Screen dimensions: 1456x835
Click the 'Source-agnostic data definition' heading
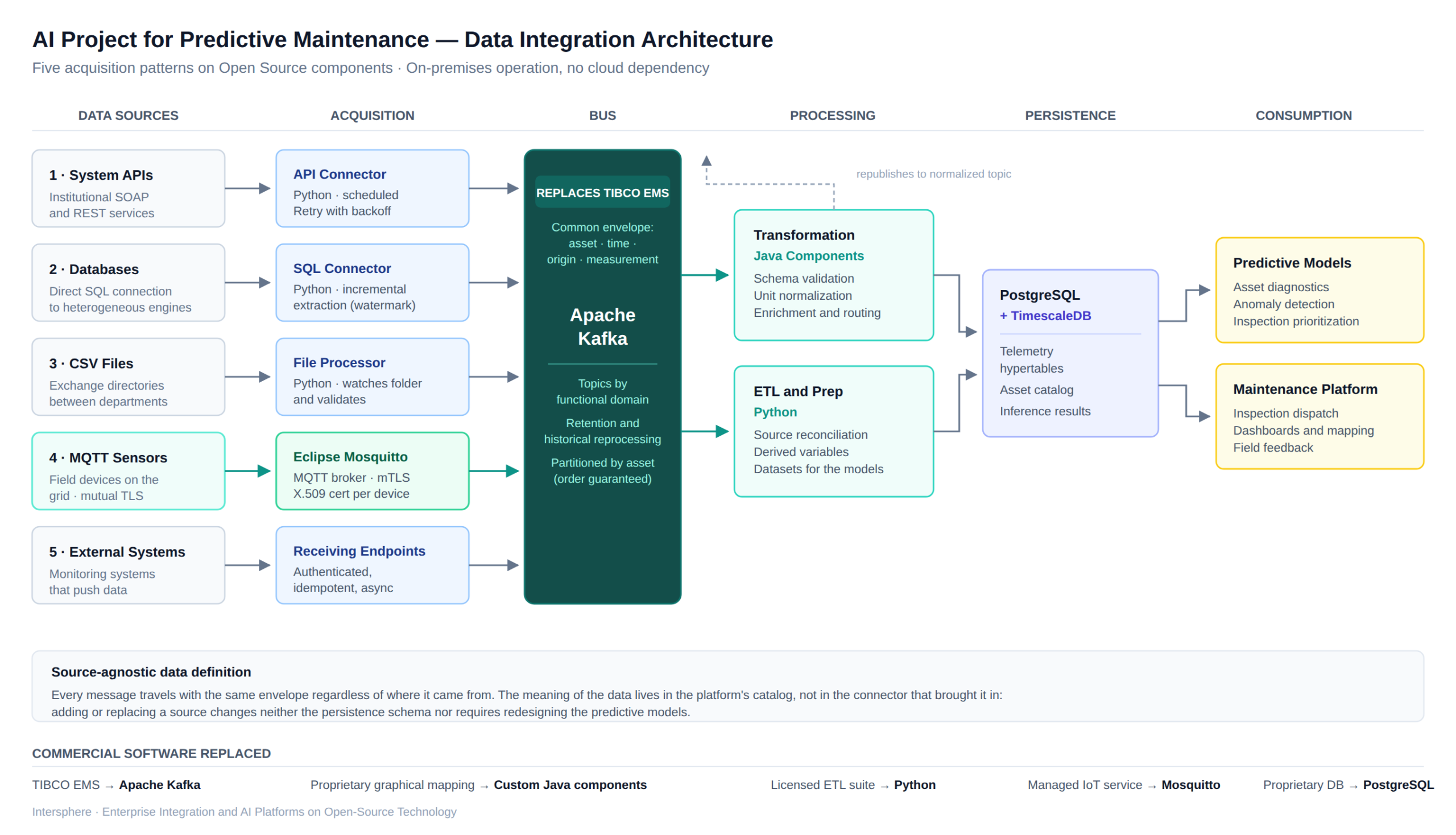151,672
